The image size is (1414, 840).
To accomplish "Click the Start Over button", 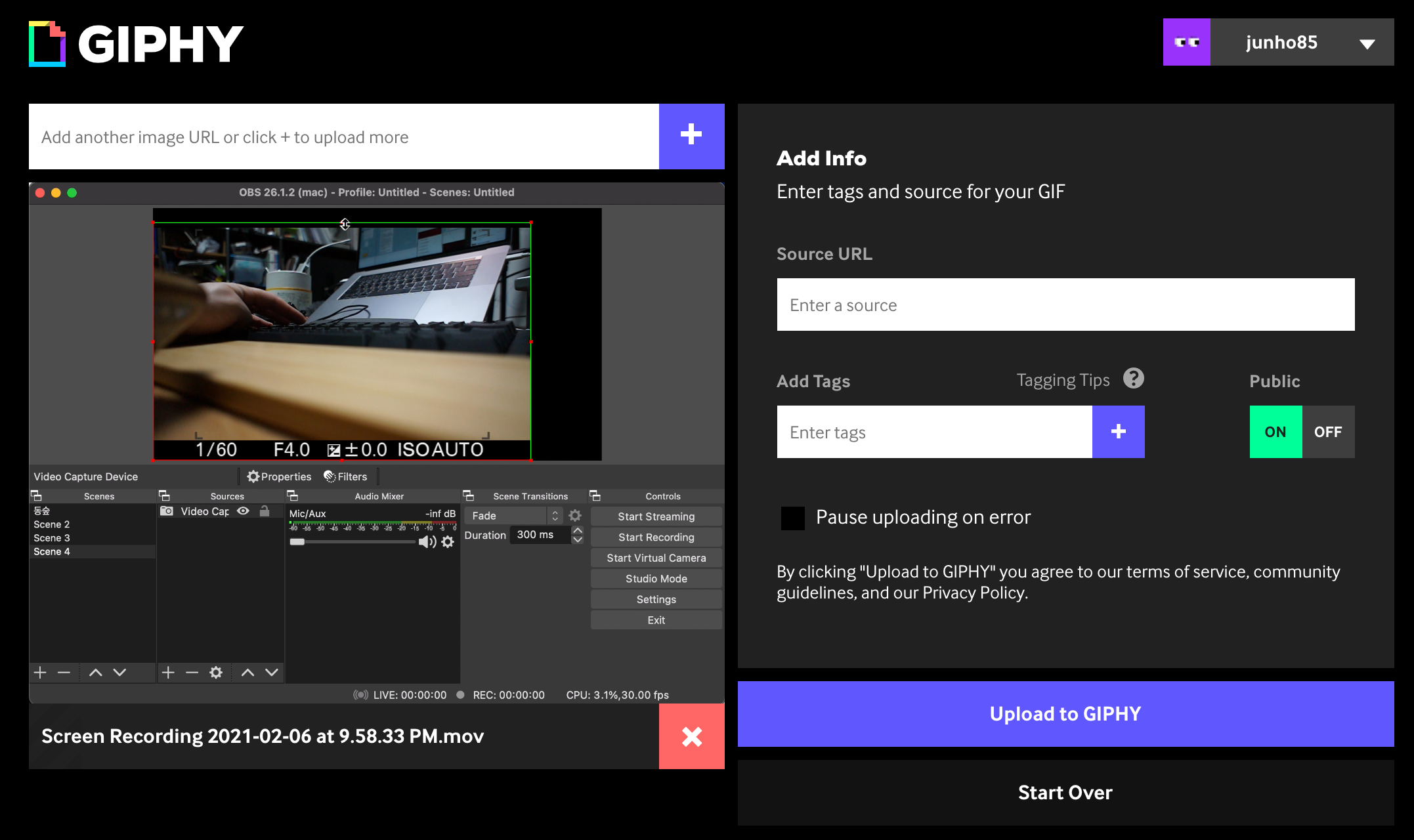I will pos(1065,793).
